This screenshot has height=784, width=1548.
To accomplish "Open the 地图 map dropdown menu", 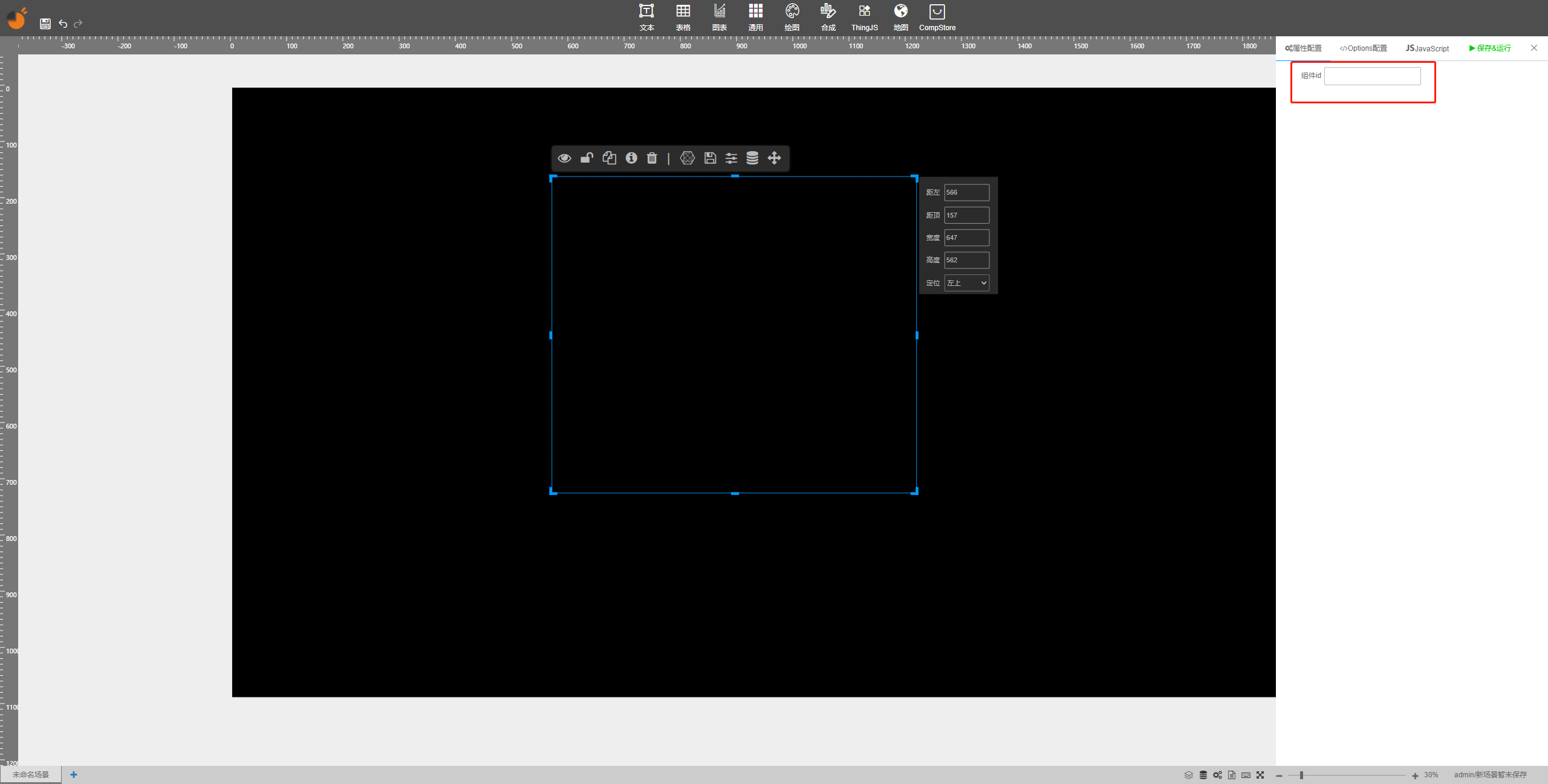I will pos(900,17).
